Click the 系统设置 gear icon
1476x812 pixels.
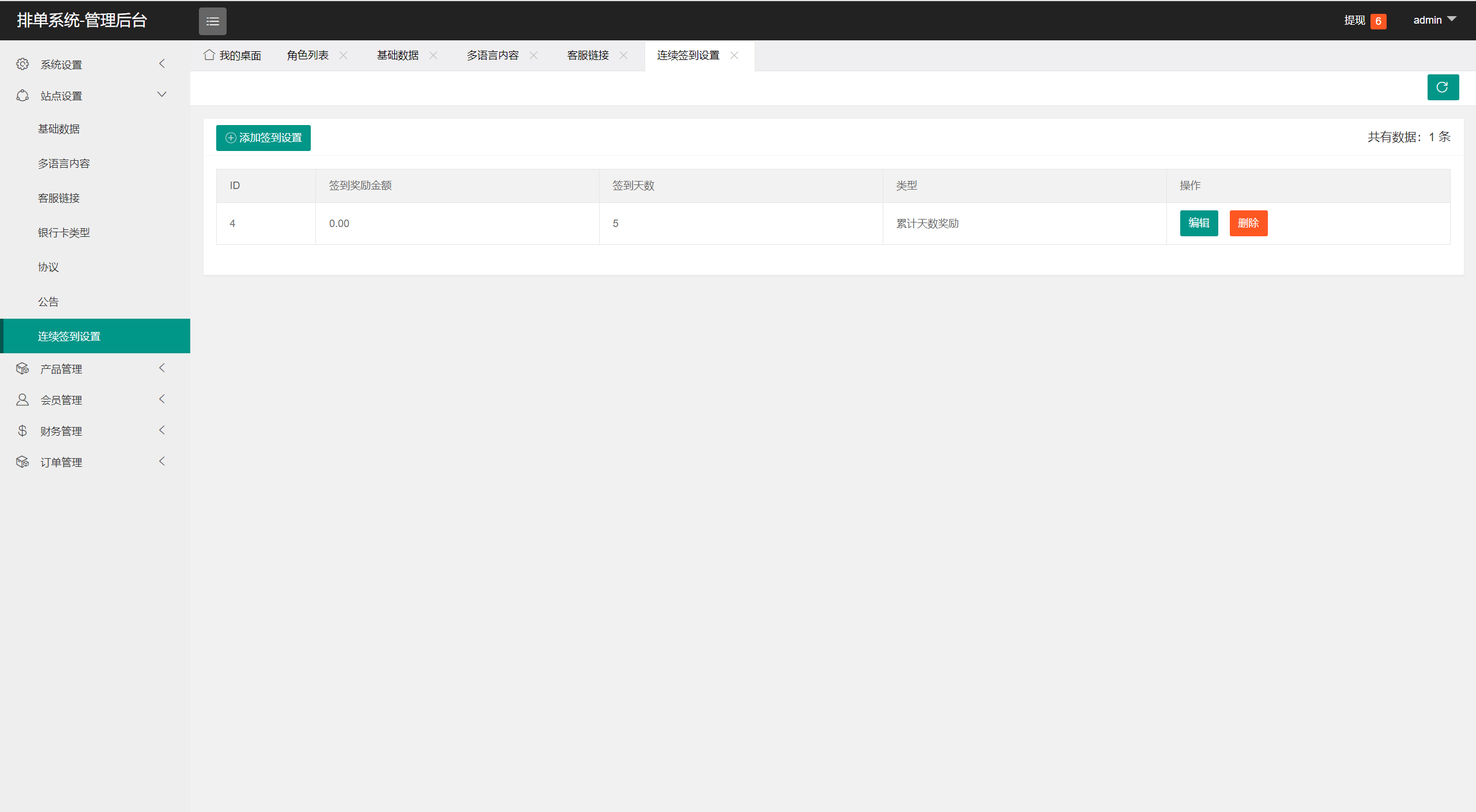(x=22, y=64)
